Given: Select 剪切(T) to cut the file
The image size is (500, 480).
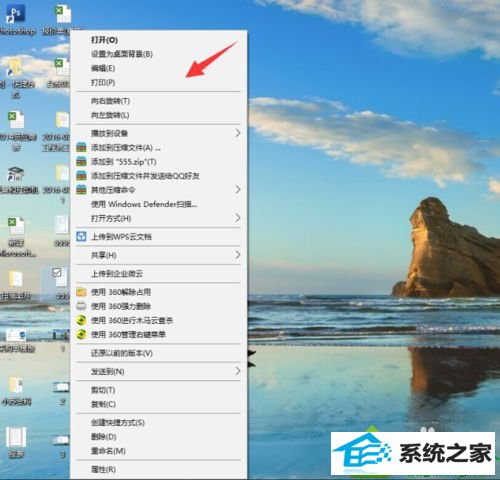Looking at the screenshot, I should tap(103, 390).
